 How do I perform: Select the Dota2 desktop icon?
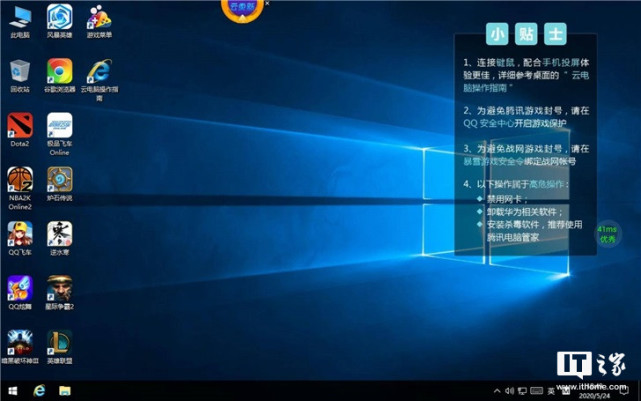pos(20,130)
